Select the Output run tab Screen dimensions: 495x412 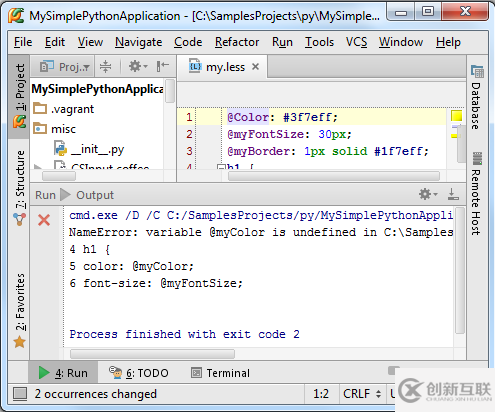click(x=95, y=195)
